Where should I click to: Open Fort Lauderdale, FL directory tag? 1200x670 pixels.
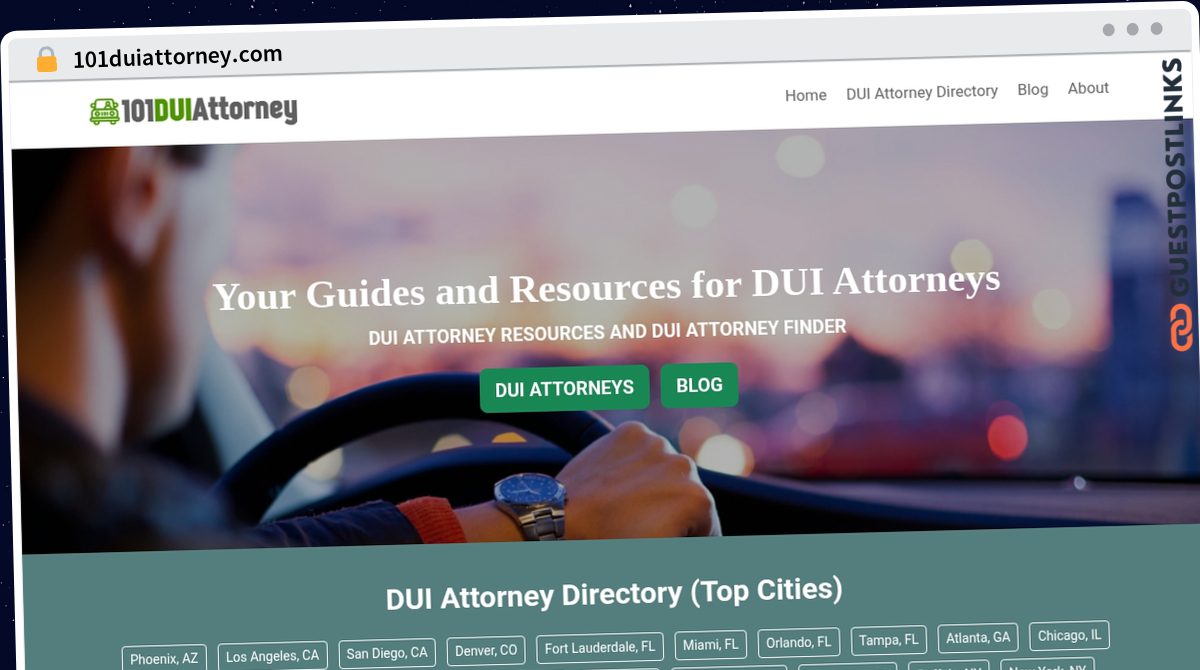600,647
